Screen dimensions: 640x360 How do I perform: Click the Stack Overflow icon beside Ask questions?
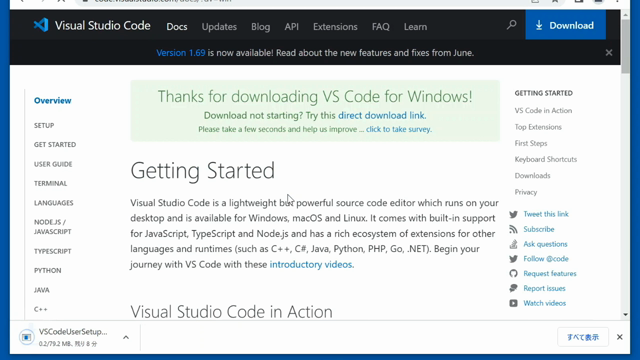tap(513, 244)
